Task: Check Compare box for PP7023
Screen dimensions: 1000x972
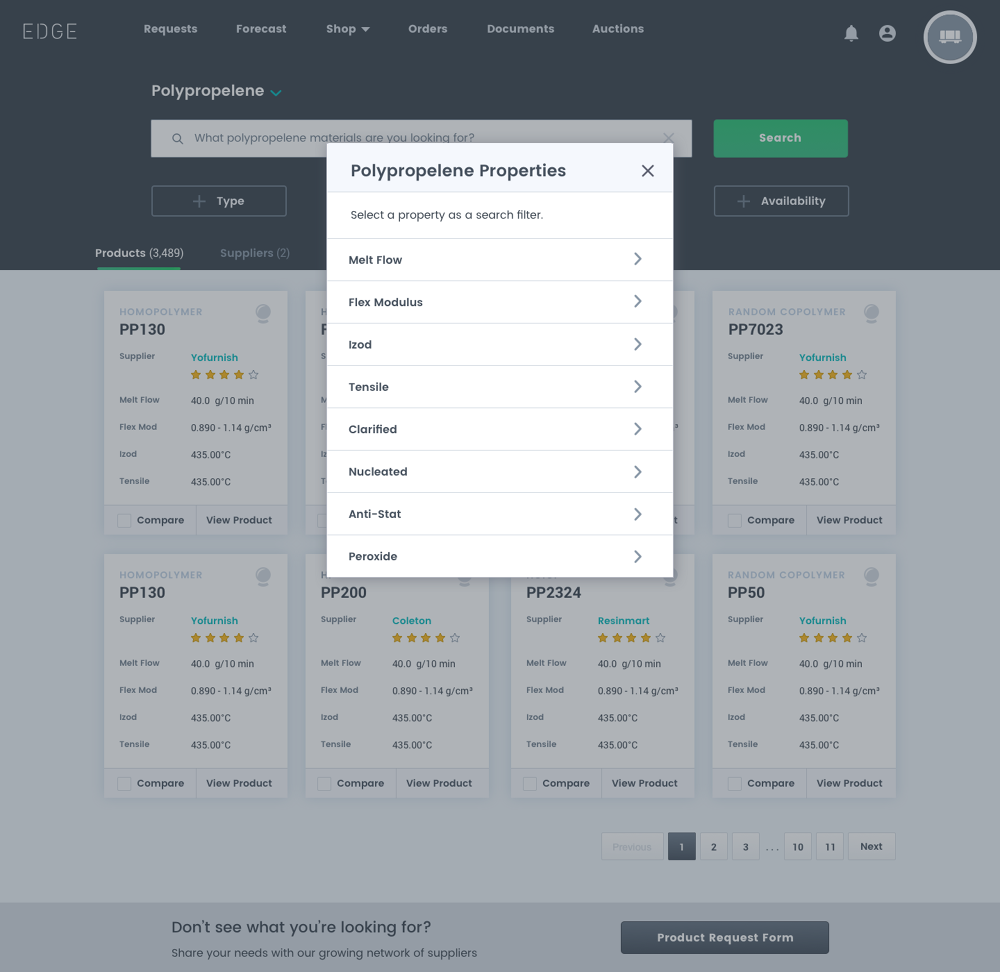Action: coord(735,521)
